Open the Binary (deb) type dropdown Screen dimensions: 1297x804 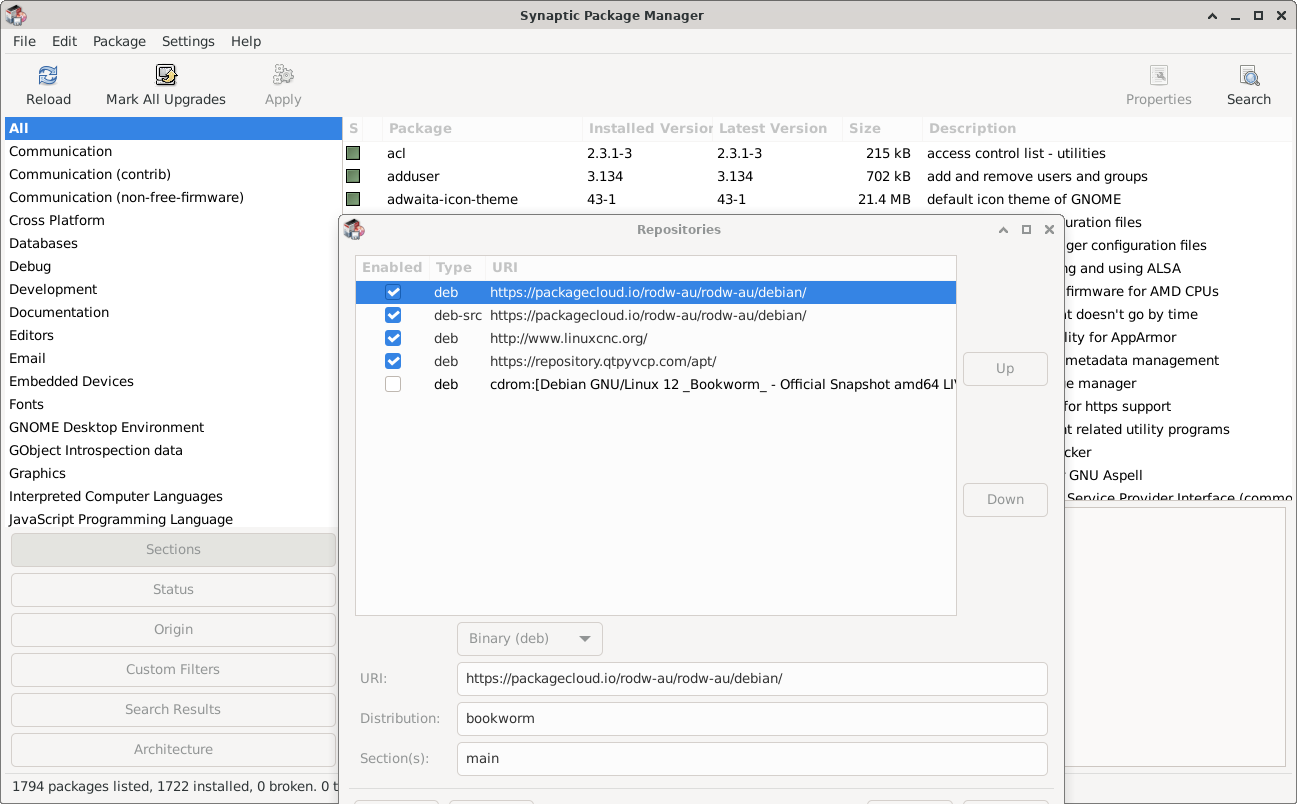pyautogui.click(x=530, y=638)
